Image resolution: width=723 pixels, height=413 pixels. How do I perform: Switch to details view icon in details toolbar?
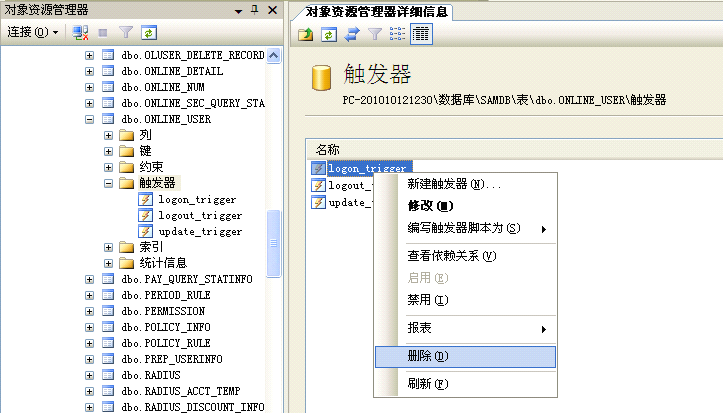click(421, 34)
